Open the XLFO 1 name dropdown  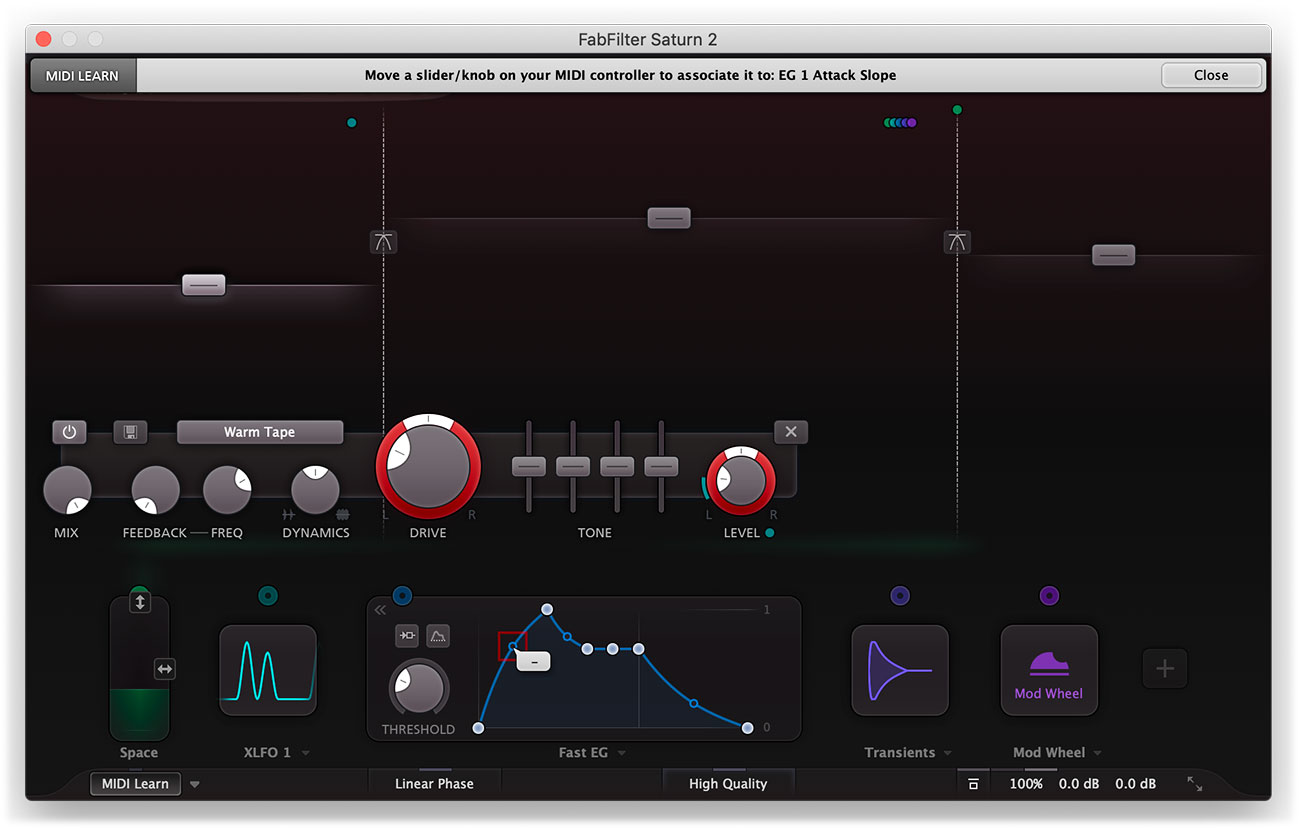[x=305, y=753]
